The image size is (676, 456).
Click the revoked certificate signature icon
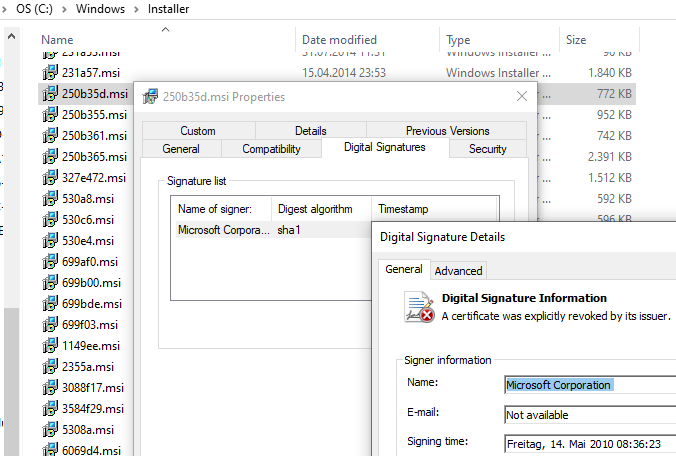(x=419, y=307)
